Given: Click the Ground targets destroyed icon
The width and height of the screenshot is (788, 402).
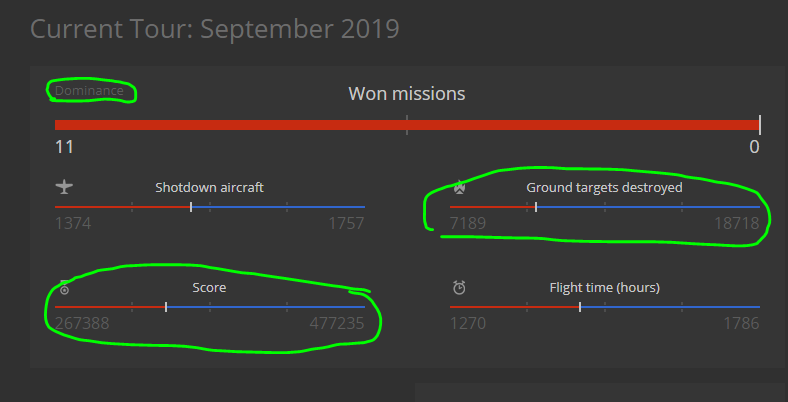Looking at the screenshot, I should (459, 187).
